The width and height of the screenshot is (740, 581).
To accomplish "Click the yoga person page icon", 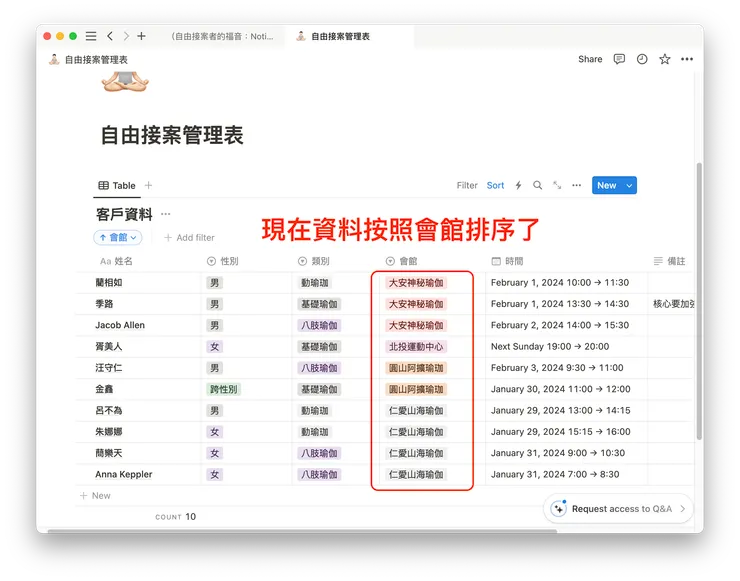I will click(x=125, y=81).
